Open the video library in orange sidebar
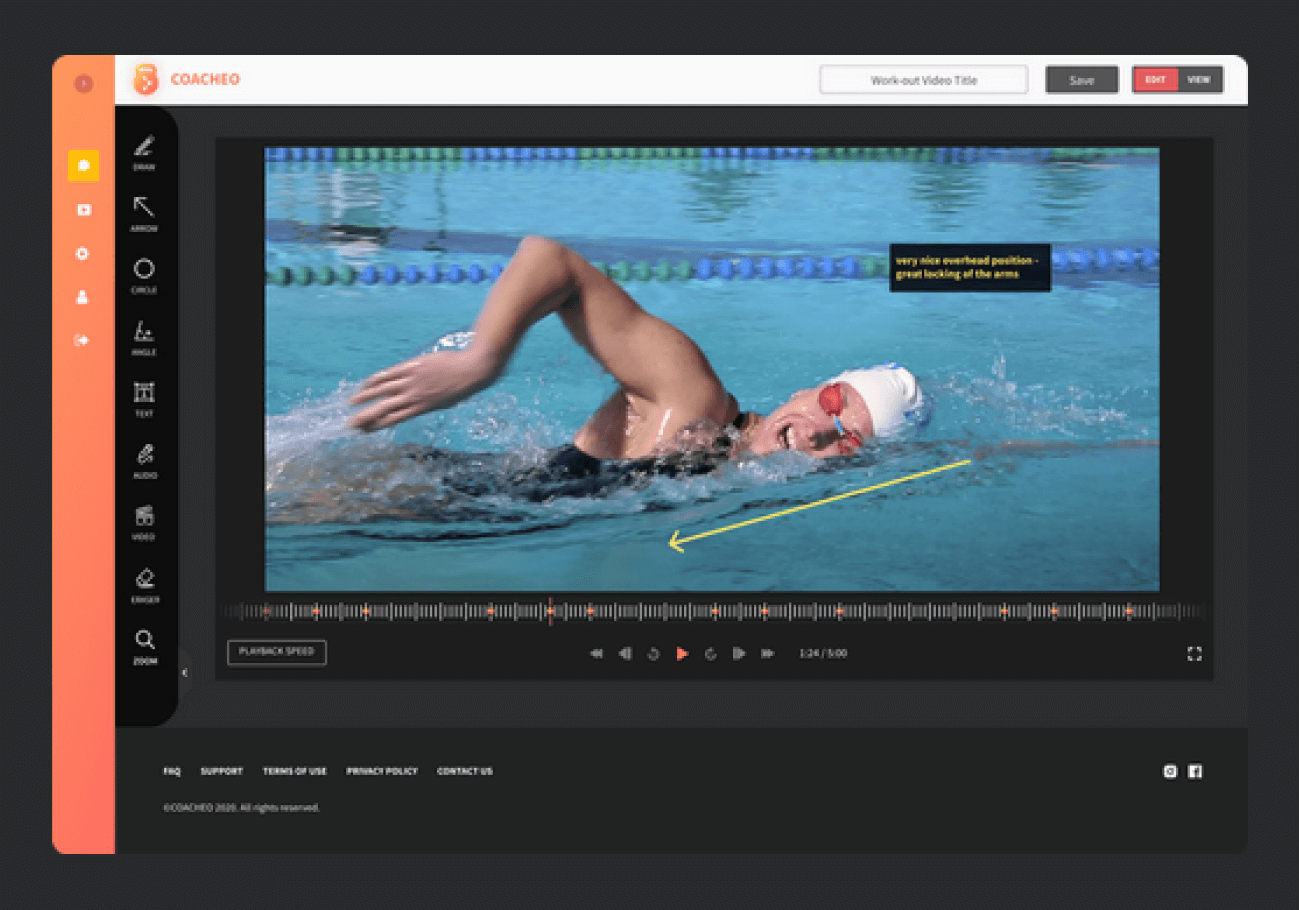1299x910 pixels. pos(83,210)
